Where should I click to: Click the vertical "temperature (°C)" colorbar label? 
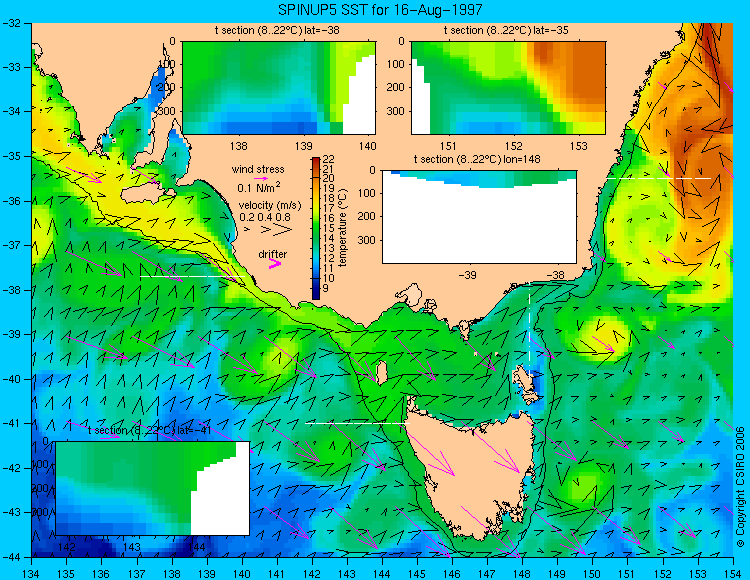(342, 228)
